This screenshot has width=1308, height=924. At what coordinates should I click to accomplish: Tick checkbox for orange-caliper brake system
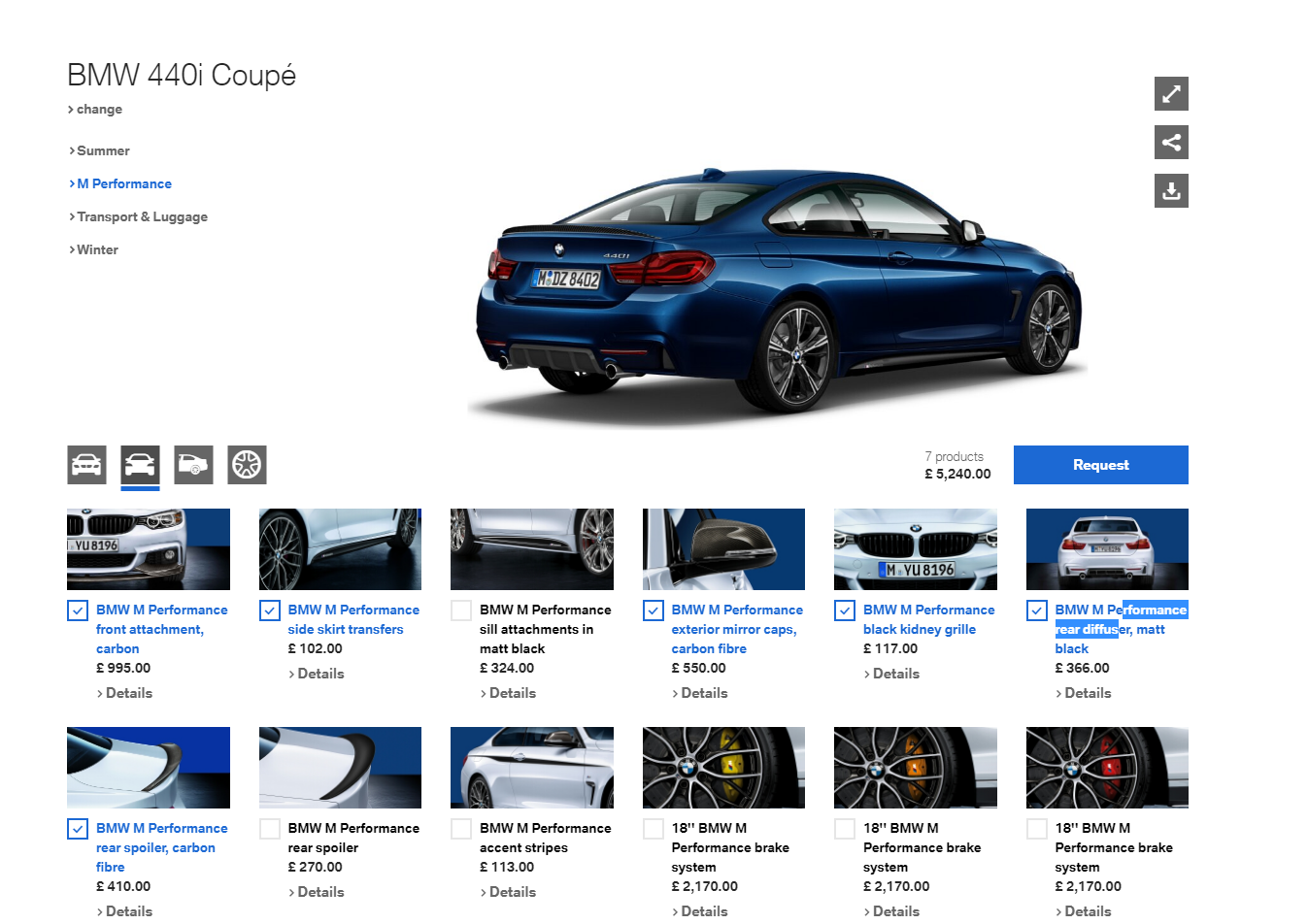[x=845, y=829]
